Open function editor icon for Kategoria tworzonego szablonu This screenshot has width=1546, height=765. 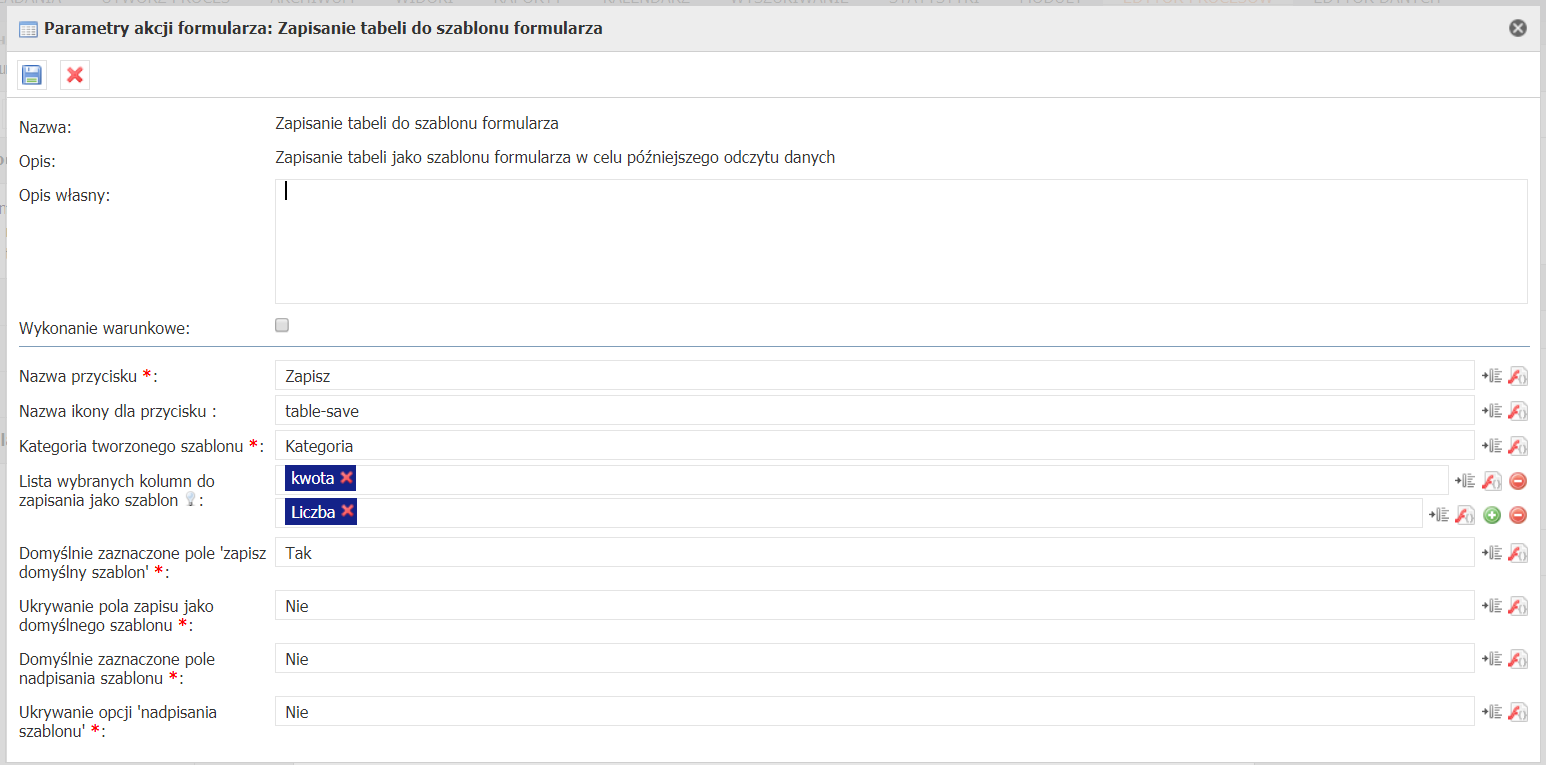click(1518, 446)
